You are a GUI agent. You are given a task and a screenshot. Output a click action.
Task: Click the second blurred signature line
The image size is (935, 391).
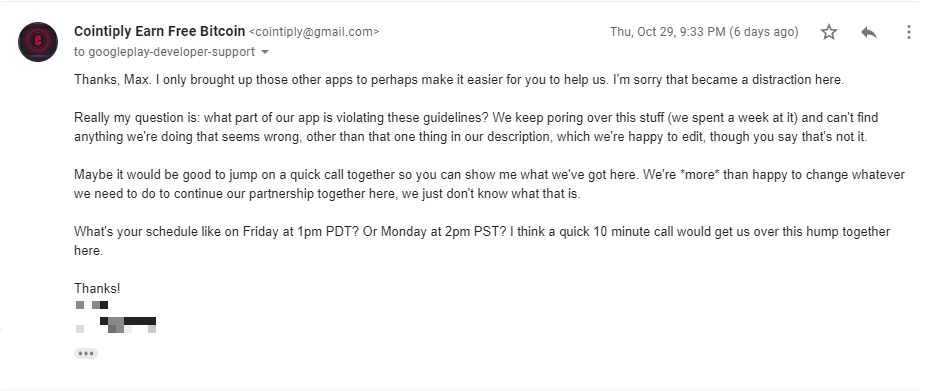[x=116, y=325]
